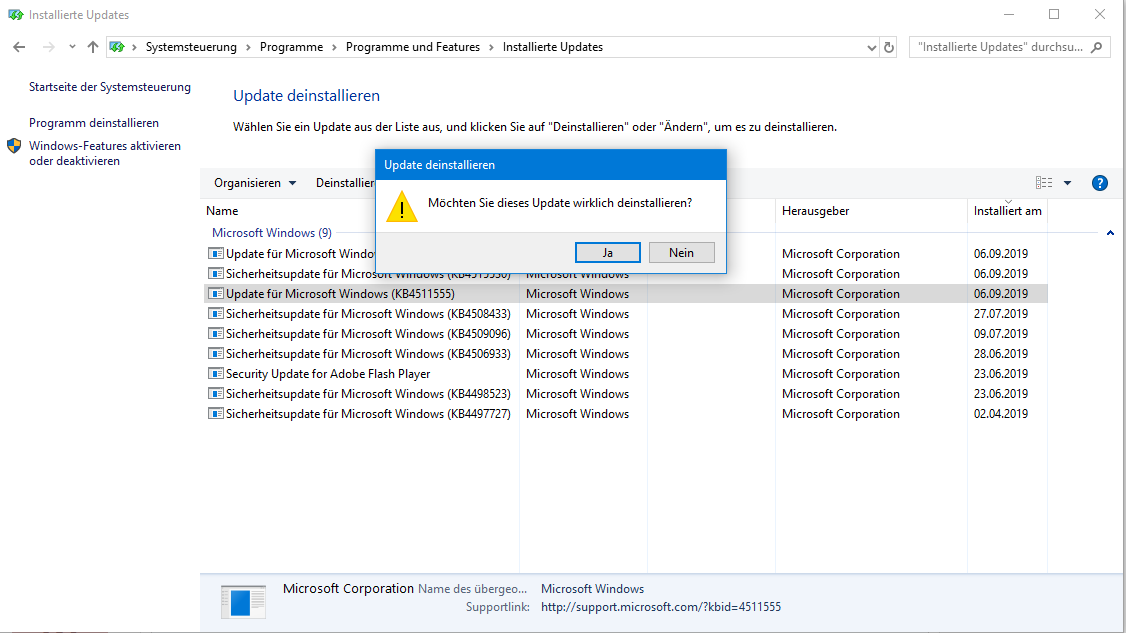Select Sicherheitsupdate KB4509096 row
This screenshot has height=633, width=1126.
pos(625,334)
